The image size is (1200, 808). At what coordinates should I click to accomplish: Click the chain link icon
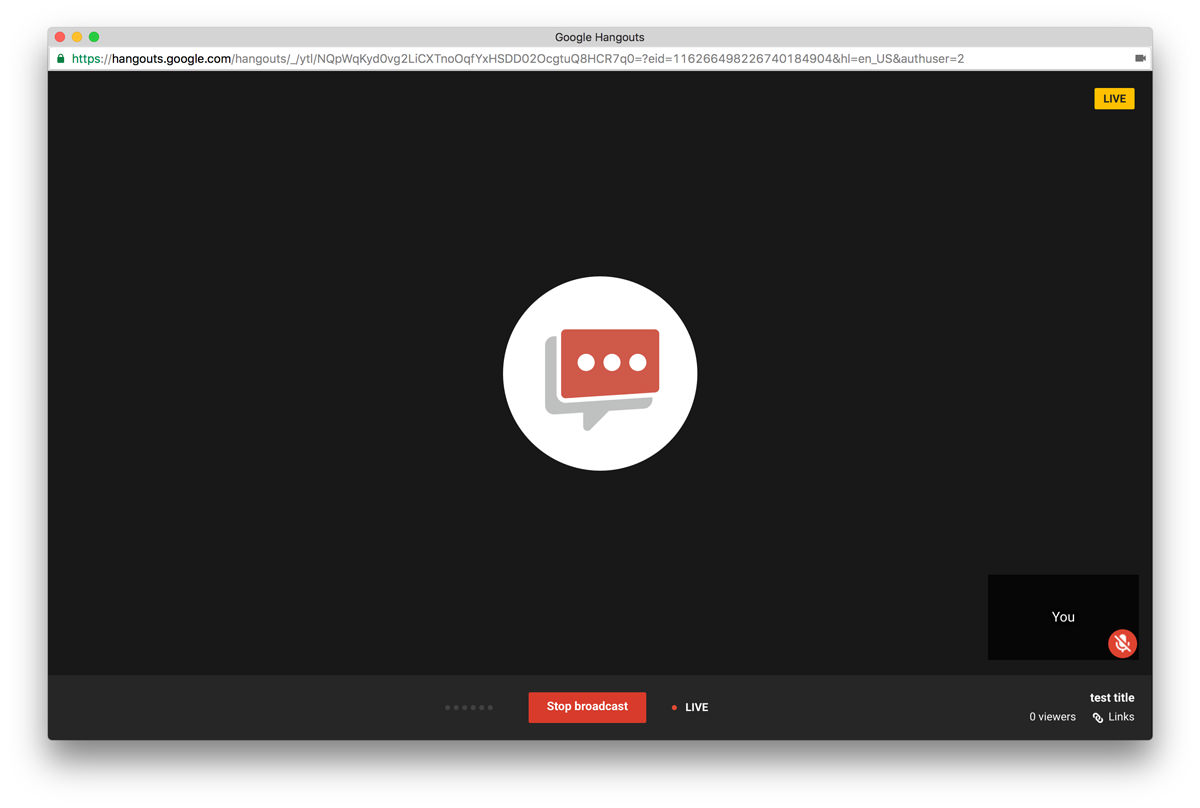[x=1098, y=717]
